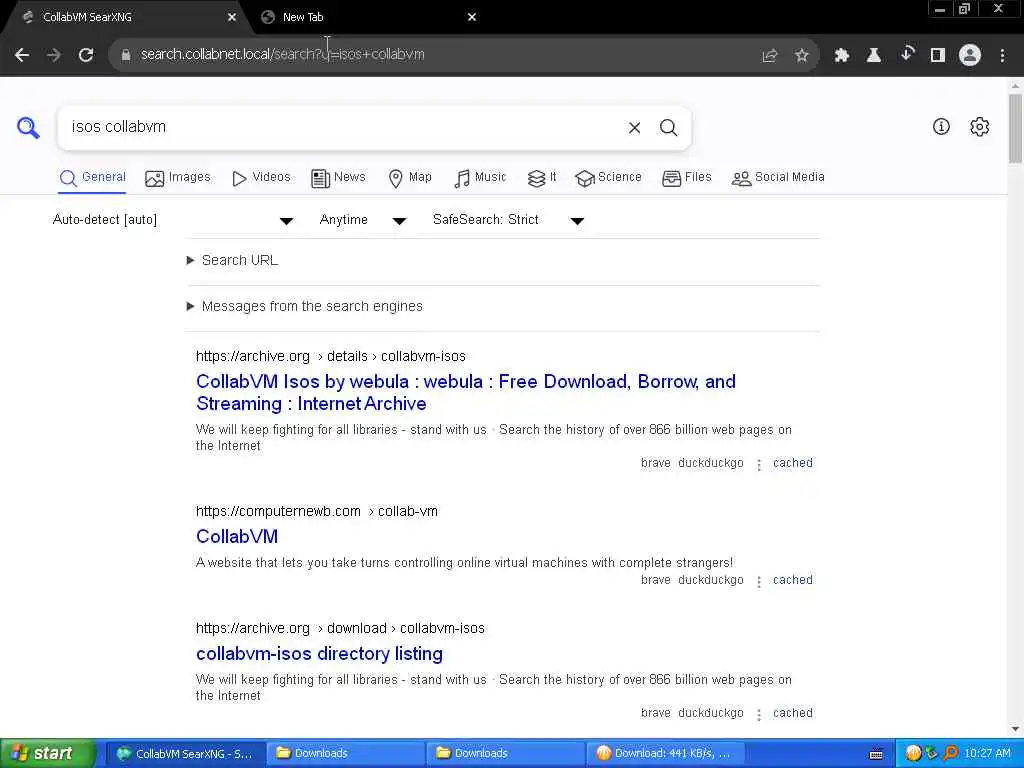Open cached link for directory listing result
This screenshot has width=1024, height=768.
point(793,713)
